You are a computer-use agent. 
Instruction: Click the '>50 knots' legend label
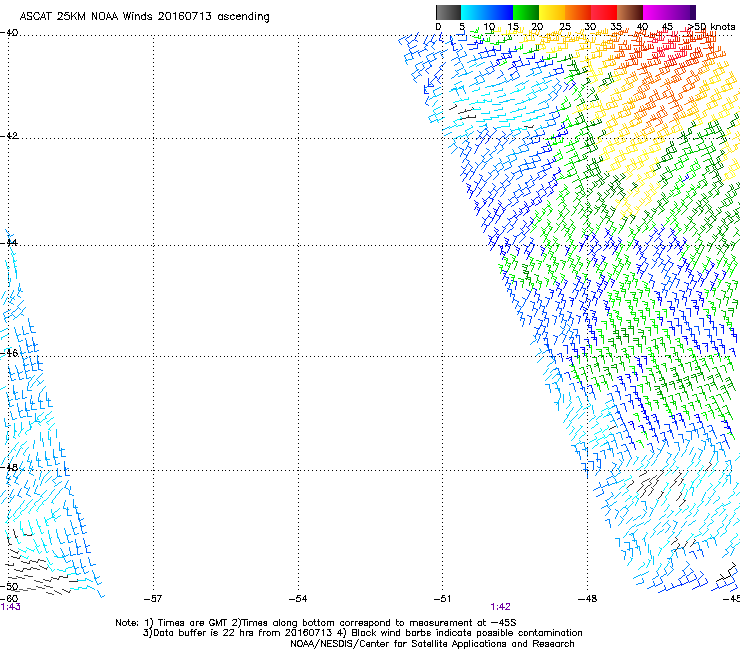(x=711, y=27)
